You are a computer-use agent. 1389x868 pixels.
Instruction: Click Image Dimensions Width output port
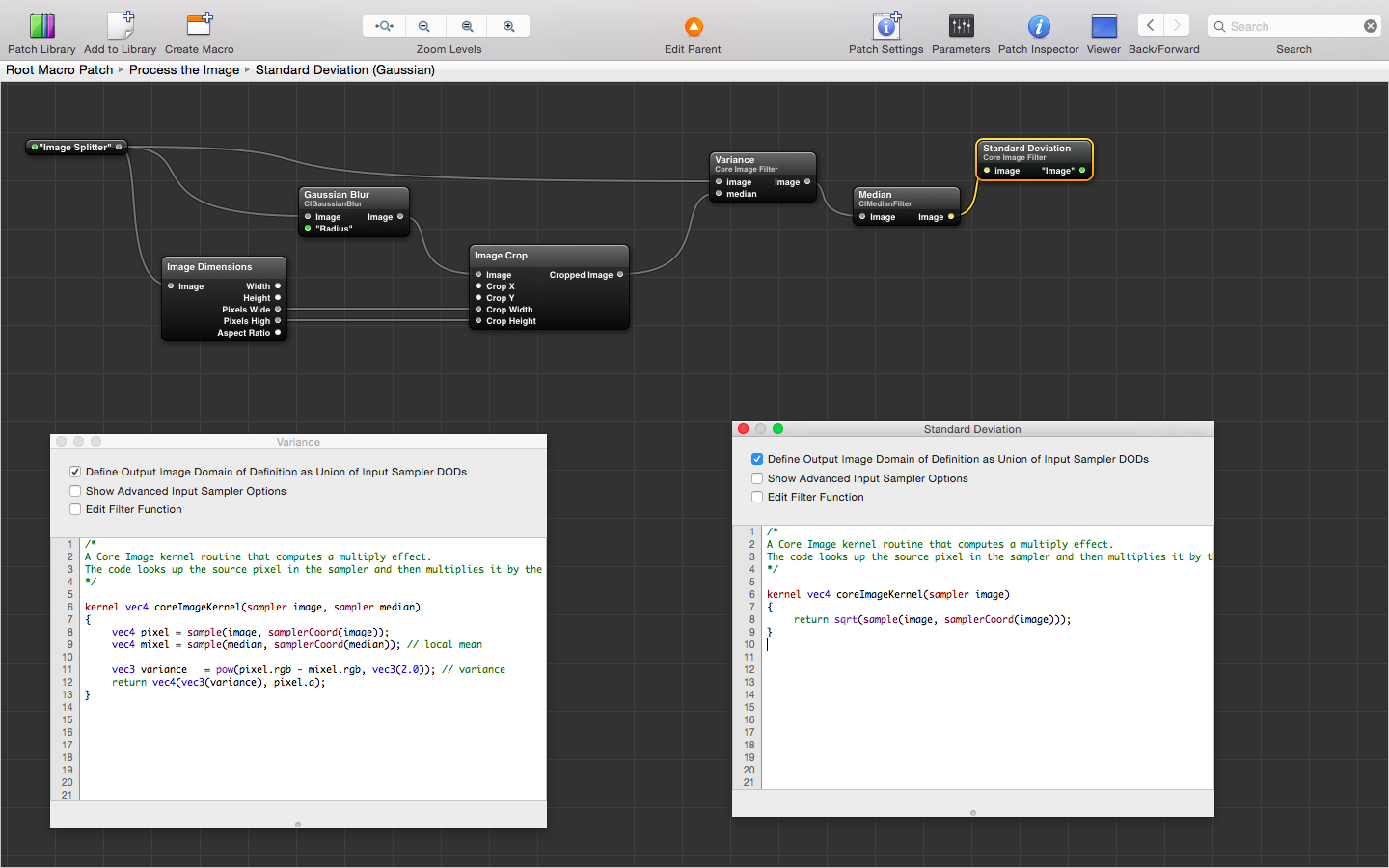pyautogui.click(x=278, y=286)
